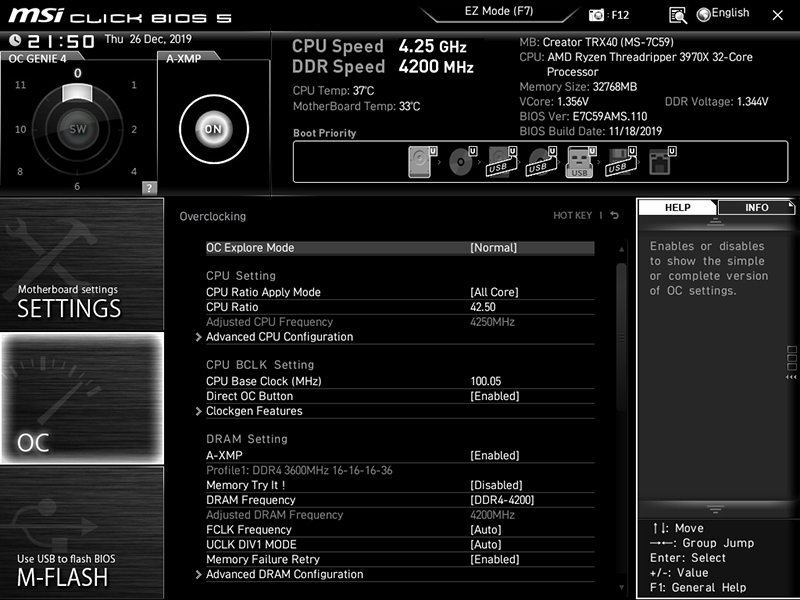This screenshot has width=800, height=600.
Task: Select the optical disc boot device icon
Action: tap(462, 162)
